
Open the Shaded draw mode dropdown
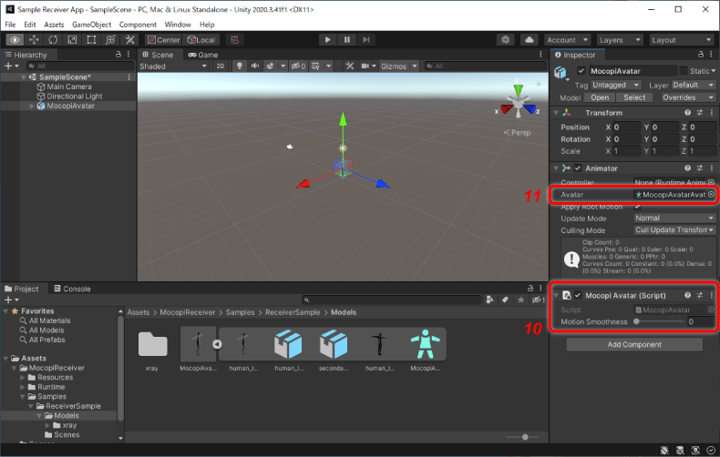tap(174, 66)
